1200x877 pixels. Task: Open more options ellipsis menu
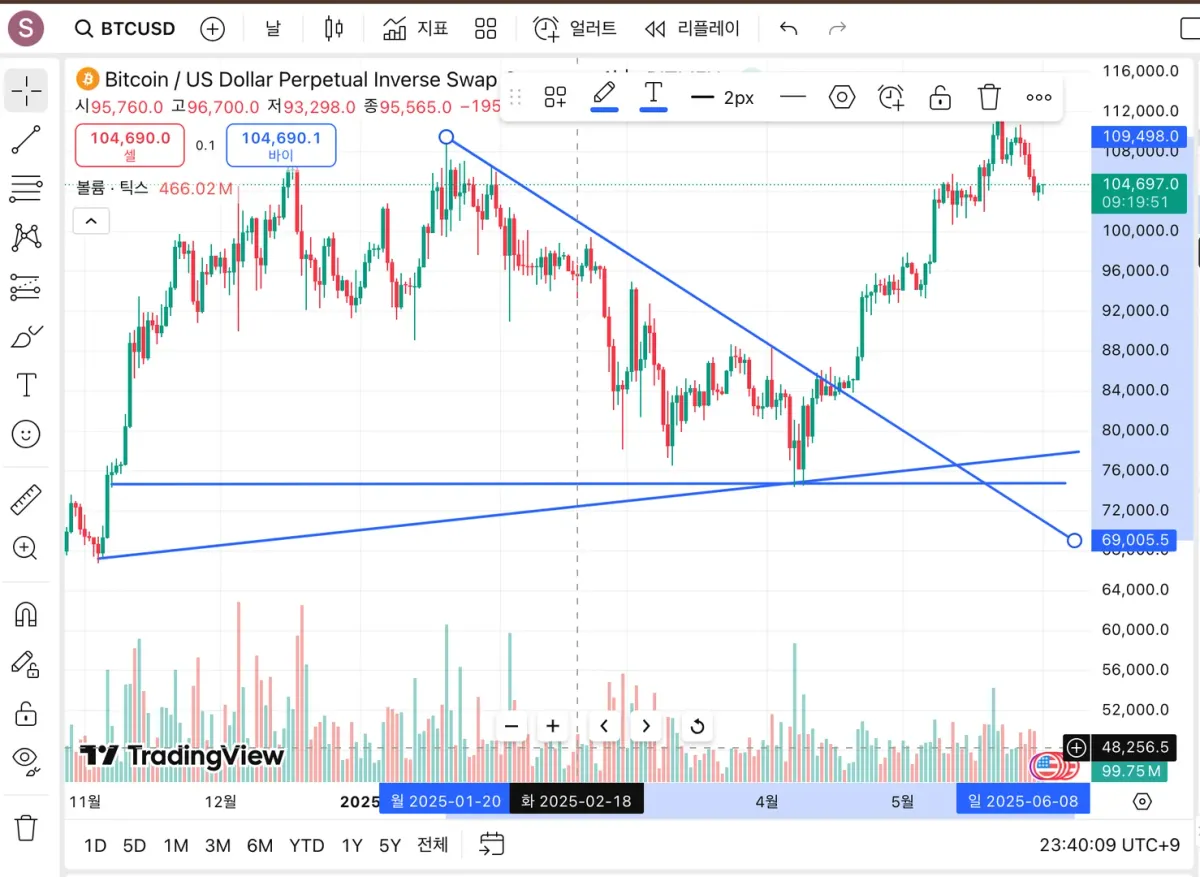(x=1039, y=97)
